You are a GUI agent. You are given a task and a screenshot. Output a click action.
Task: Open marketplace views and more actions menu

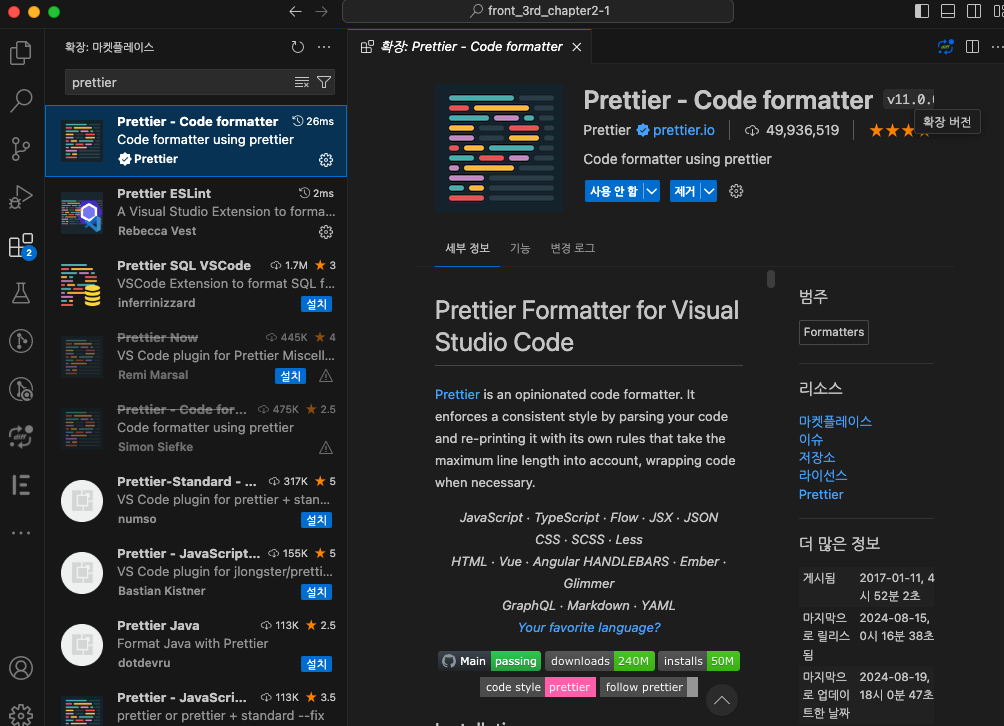coord(324,47)
